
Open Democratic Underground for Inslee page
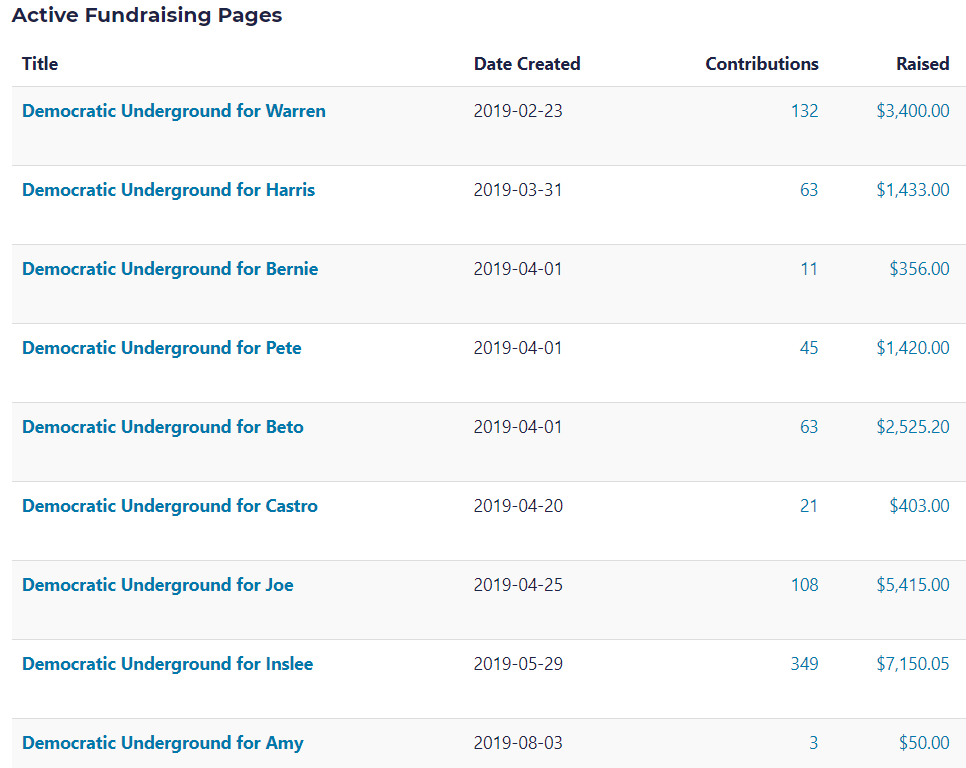pos(167,664)
